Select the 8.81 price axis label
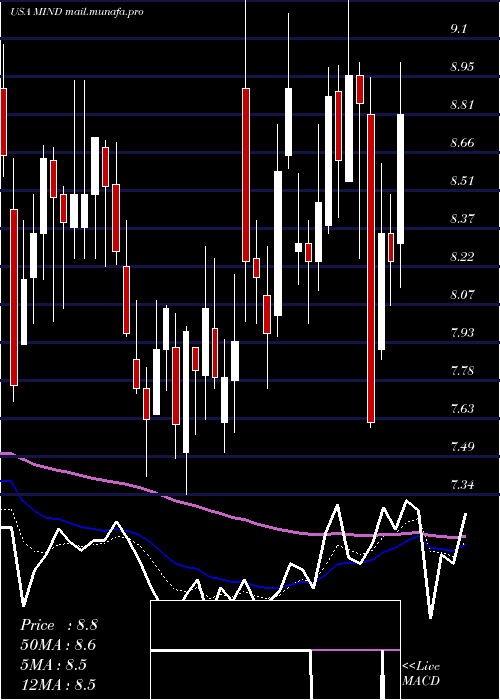Image resolution: width=500 pixels, height=700 pixels. coord(462,105)
